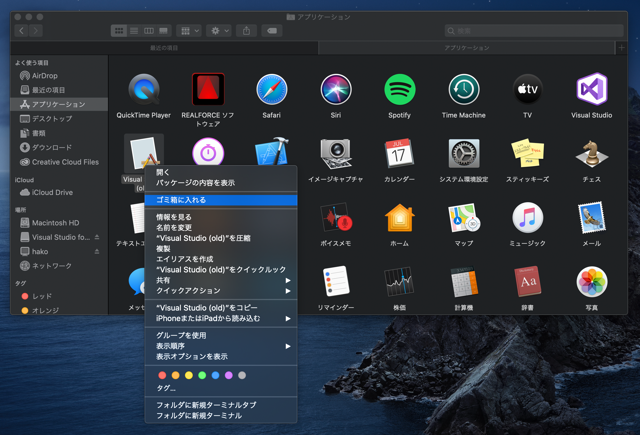Viewport: 640px width, 435px height.
Task: Click the Finder search field
Action: pyautogui.click(x=534, y=31)
